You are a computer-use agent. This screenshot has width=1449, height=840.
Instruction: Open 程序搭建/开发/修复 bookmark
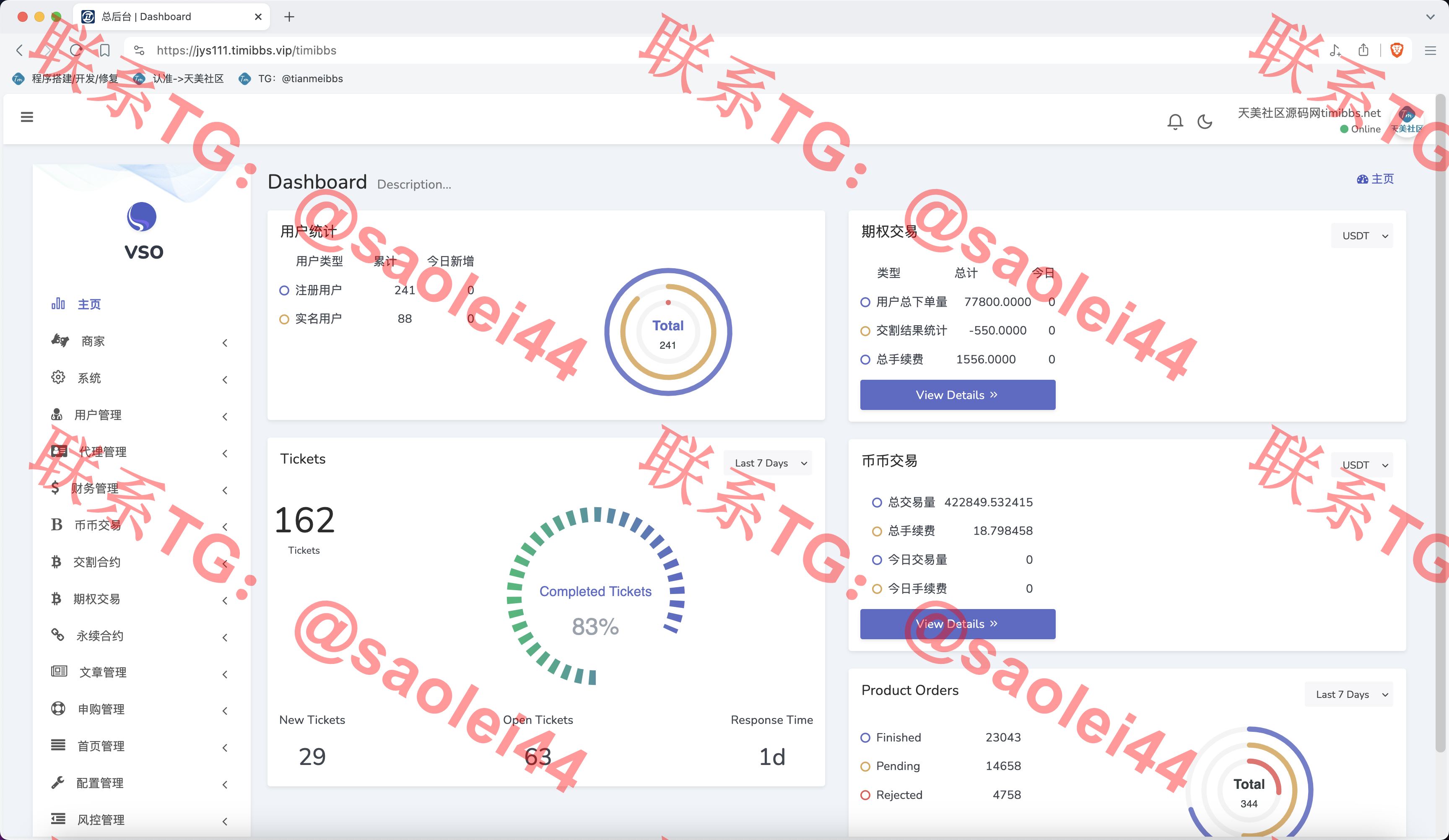65,78
